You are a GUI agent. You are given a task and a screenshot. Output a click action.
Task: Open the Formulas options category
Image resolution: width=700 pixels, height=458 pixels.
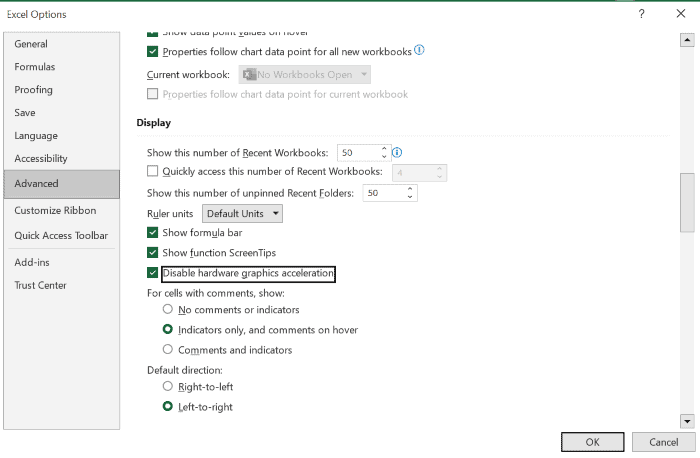click(62, 67)
